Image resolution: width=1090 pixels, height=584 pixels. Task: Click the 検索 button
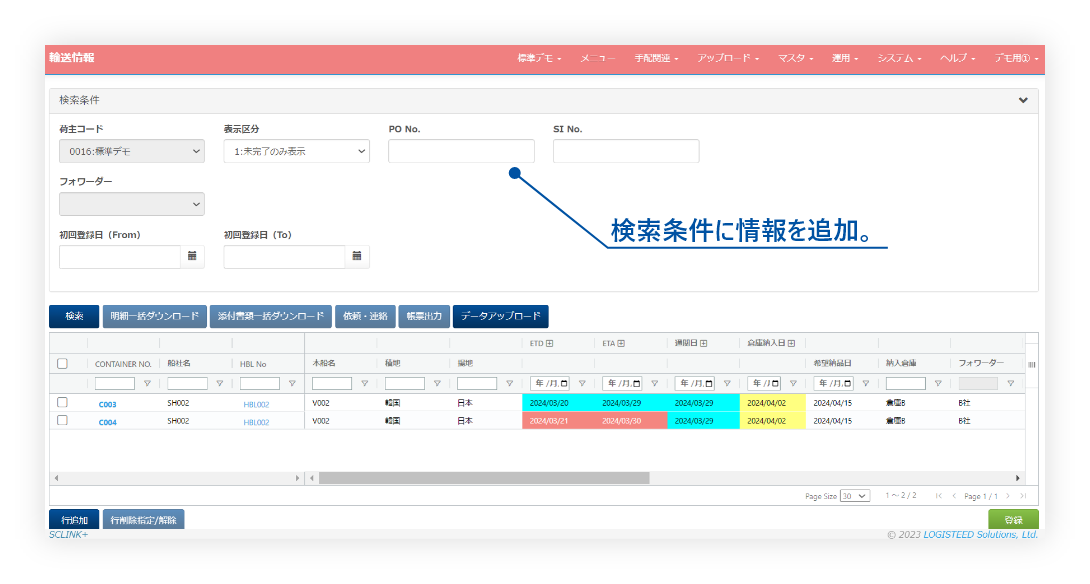[74, 316]
